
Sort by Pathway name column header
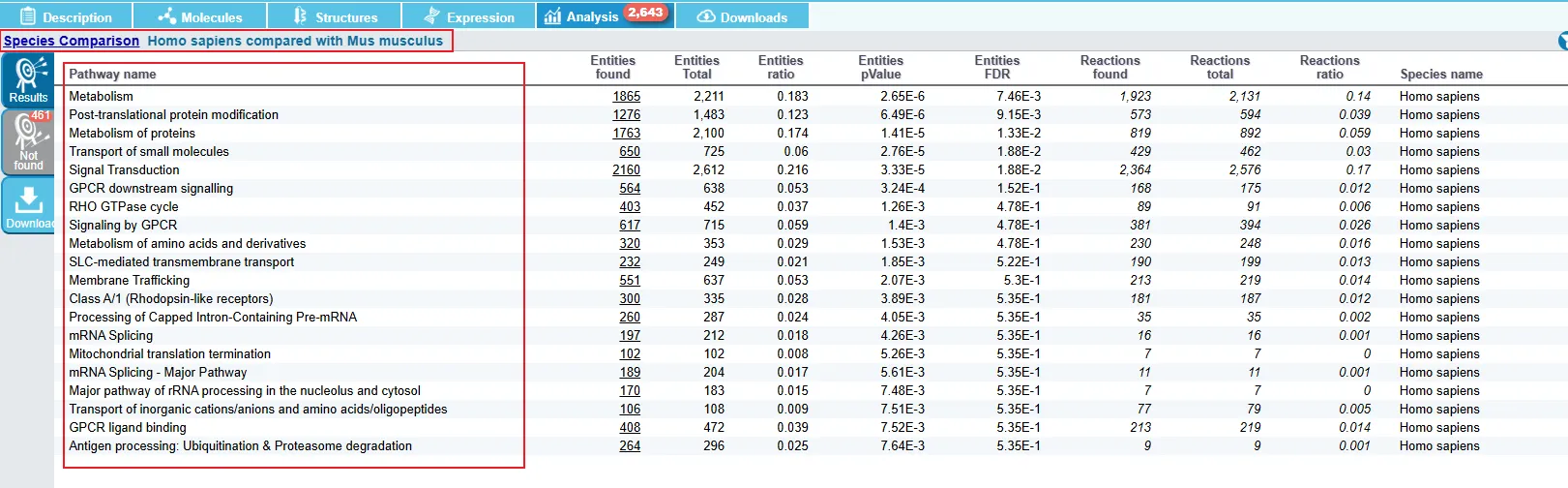[112, 74]
